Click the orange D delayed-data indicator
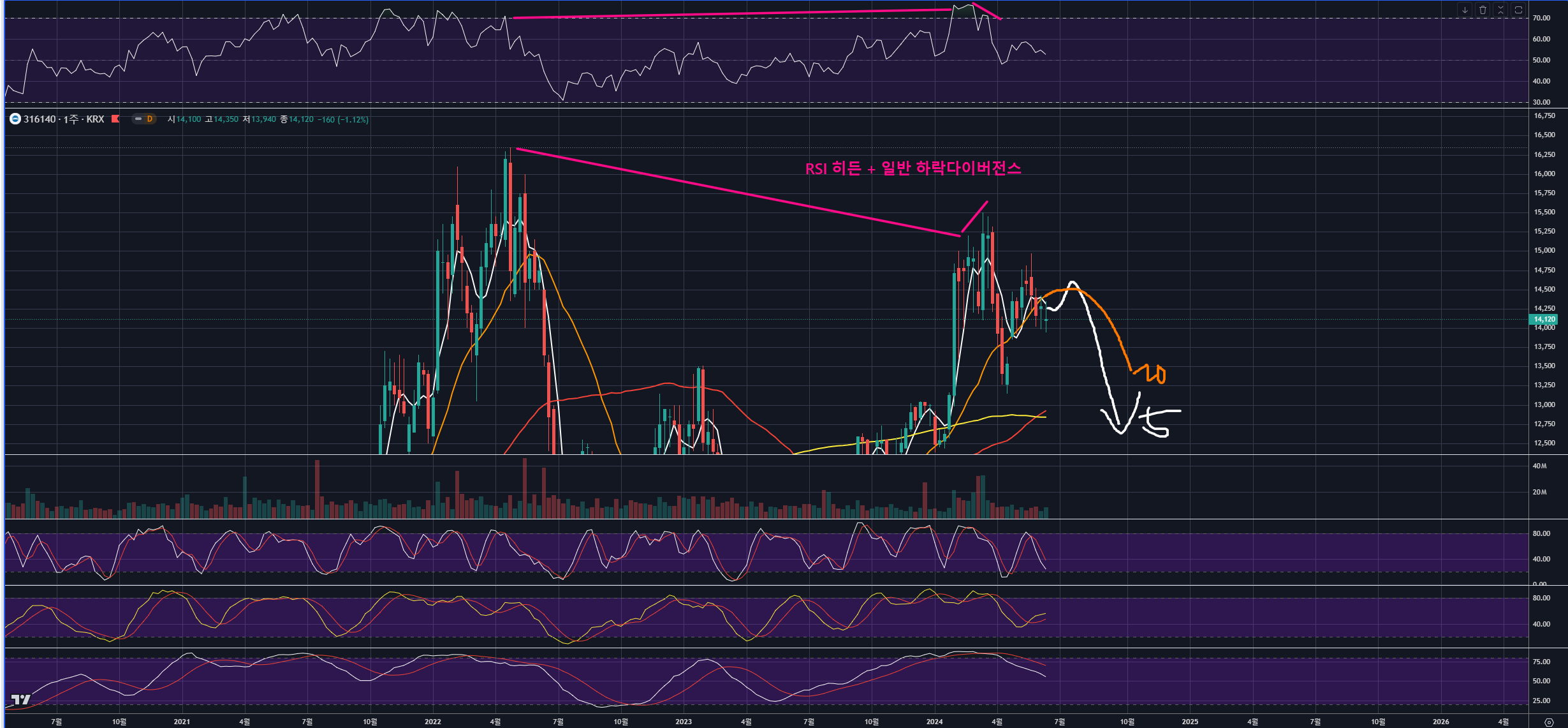 coord(150,119)
